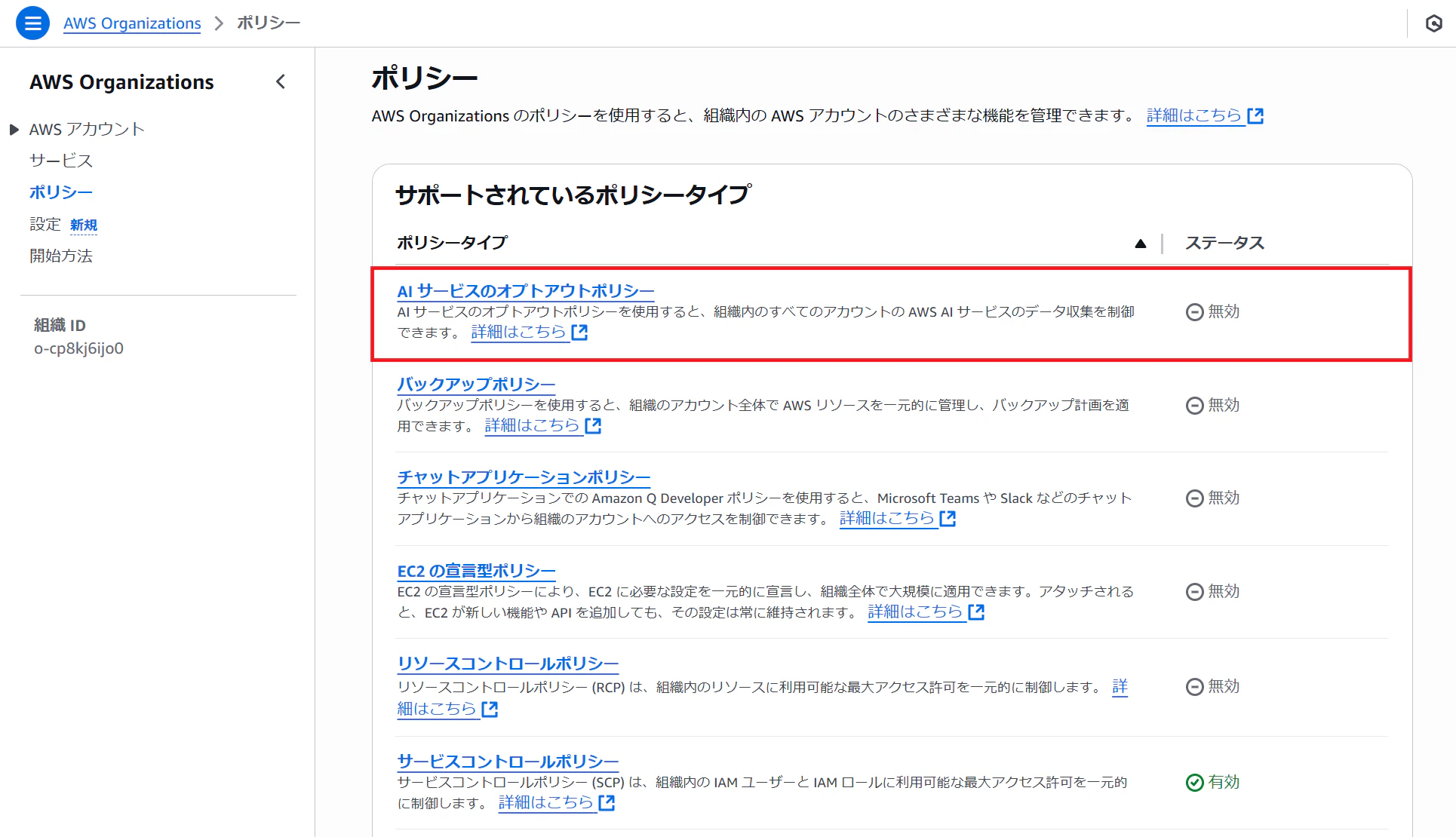1456x837 pixels.
Task: Click external link icon in バックアップポリシー row
Action: 593,426
